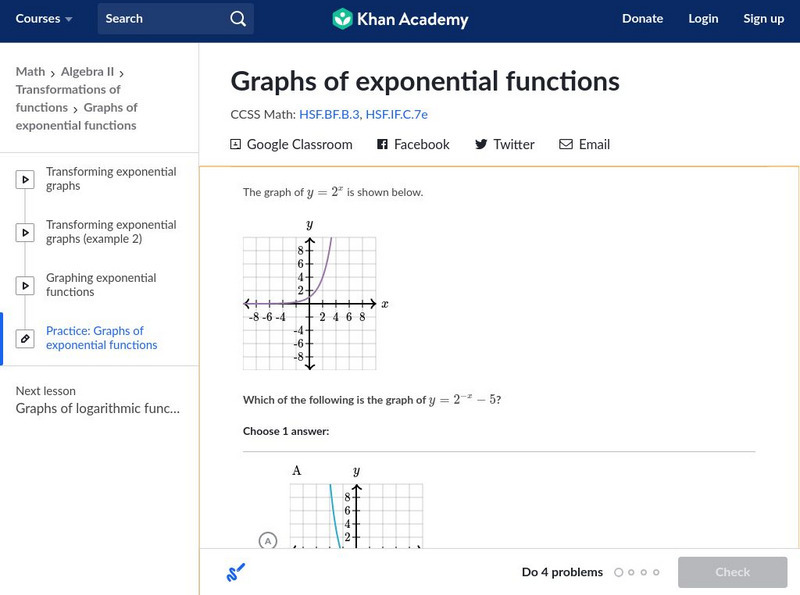Share via the Facebook icon
The width and height of the screenshot is (800, 595).
pos(382,144)
